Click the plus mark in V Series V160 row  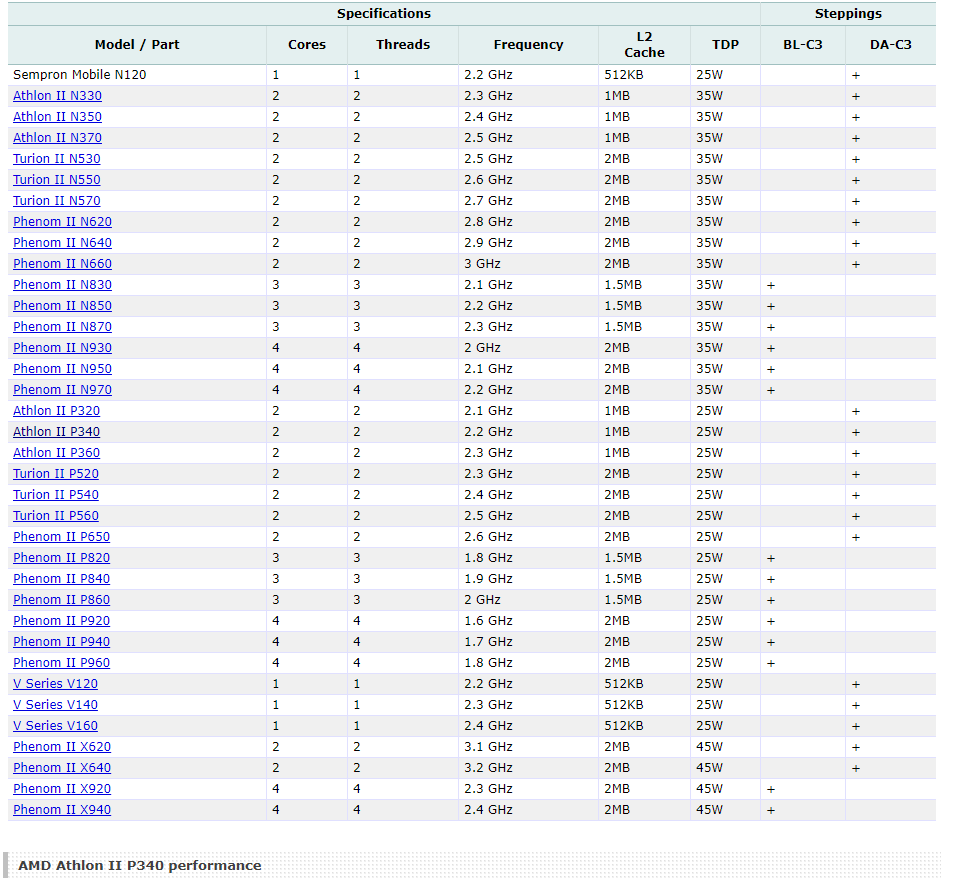click(x=857, y=727)
